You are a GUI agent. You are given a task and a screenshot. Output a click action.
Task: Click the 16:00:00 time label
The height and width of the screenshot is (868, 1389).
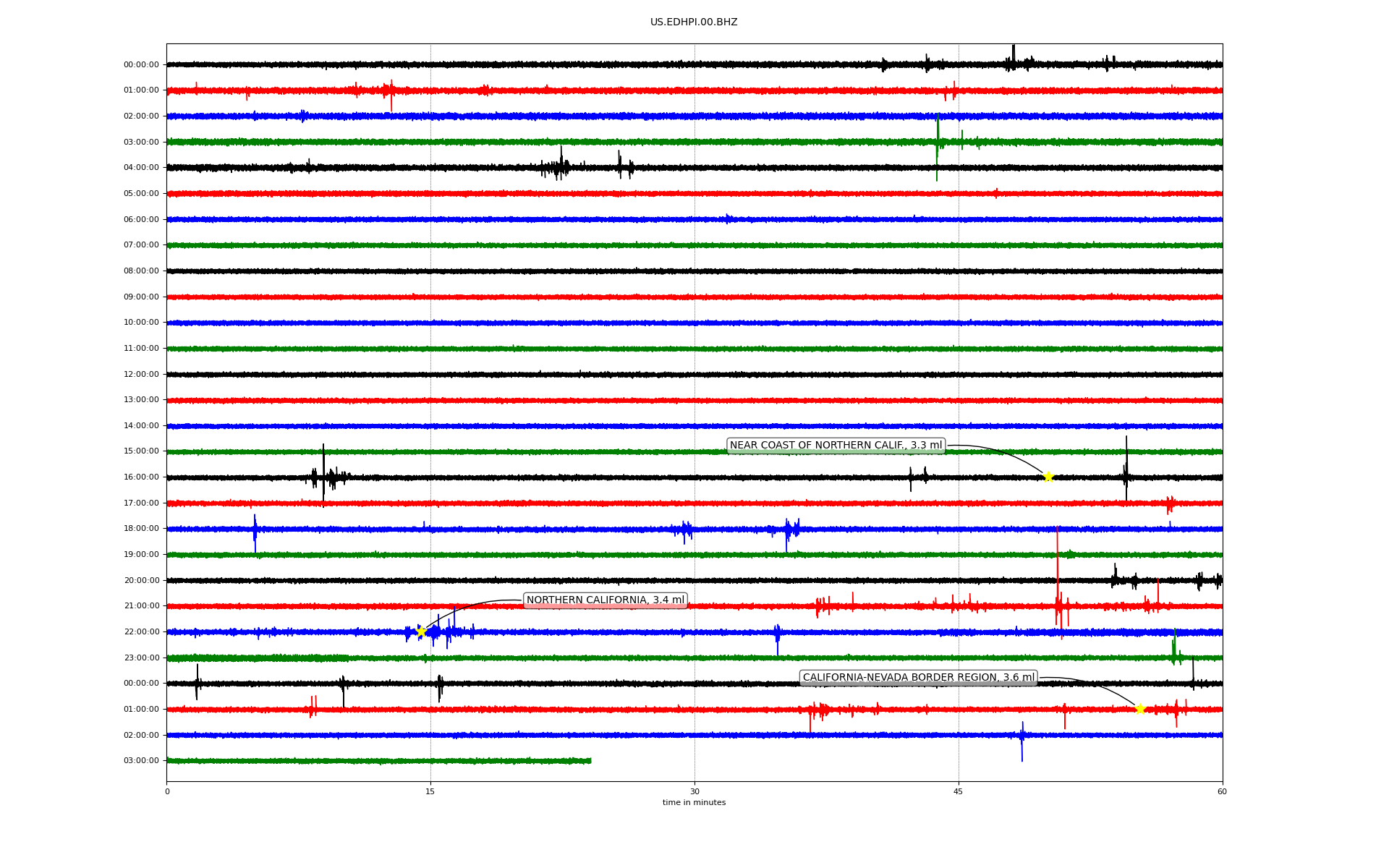141,477
